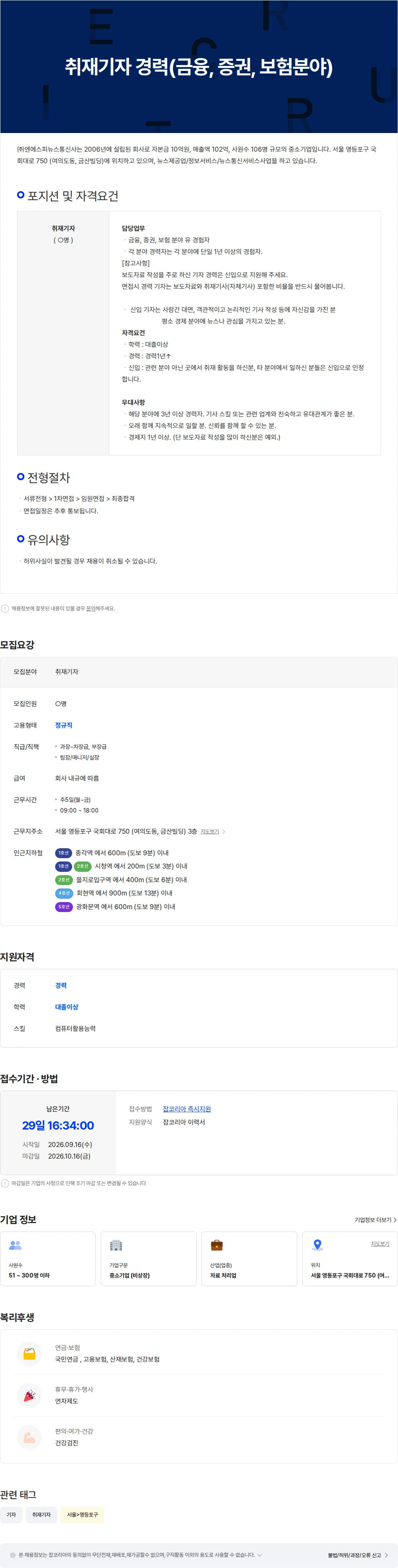The height and width of the screenshot is (1568, 398).
Task: Open the 산업(업종) 자료 처리업 card
Action: coord(249,1258)
